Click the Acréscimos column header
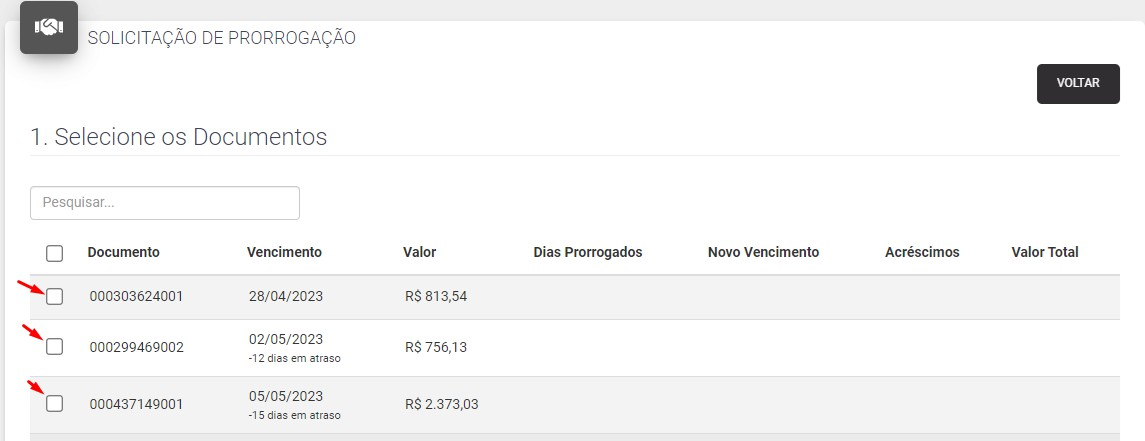 (922, 252)
